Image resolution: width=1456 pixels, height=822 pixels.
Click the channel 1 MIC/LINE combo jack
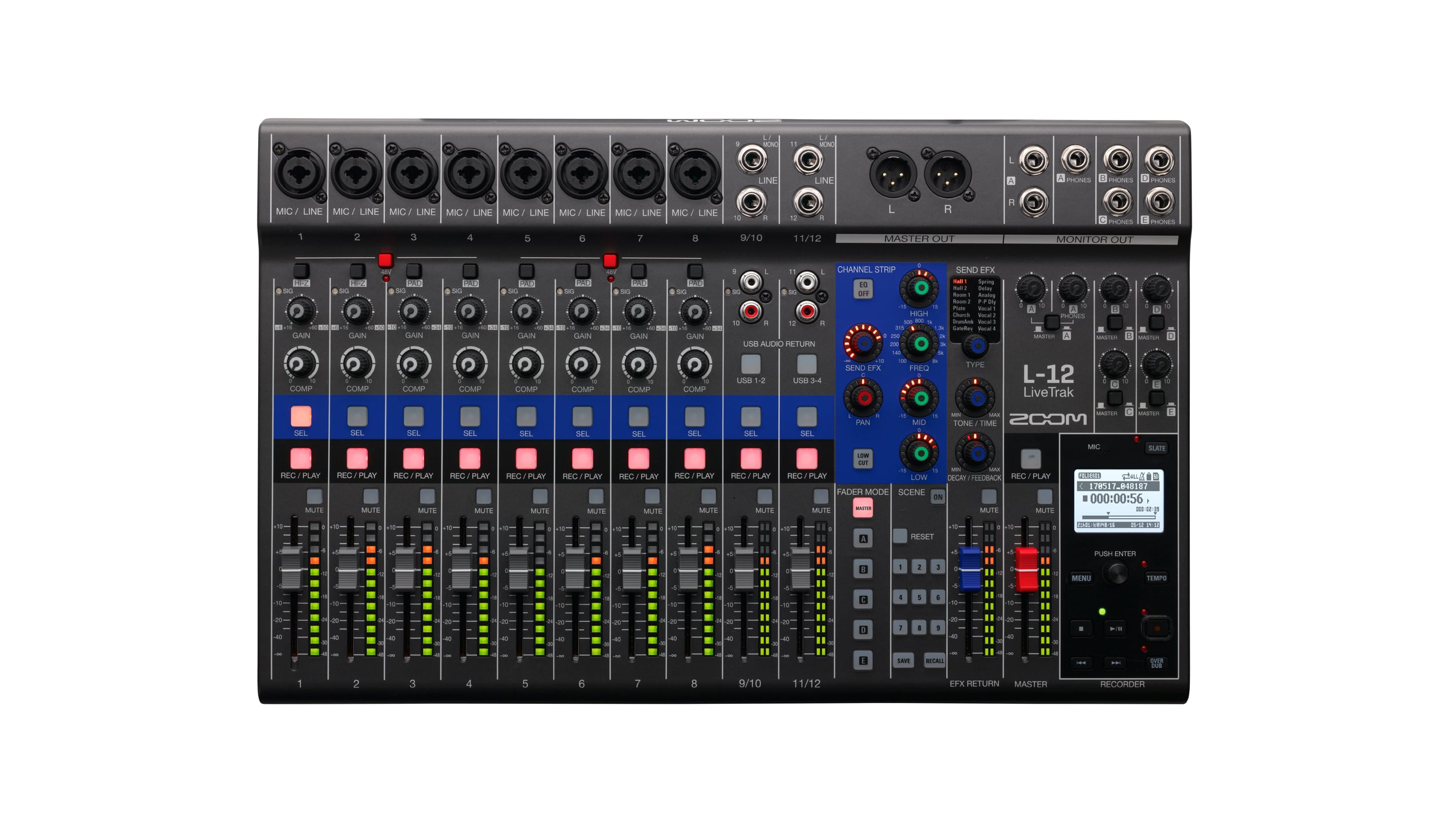point(299,174)
